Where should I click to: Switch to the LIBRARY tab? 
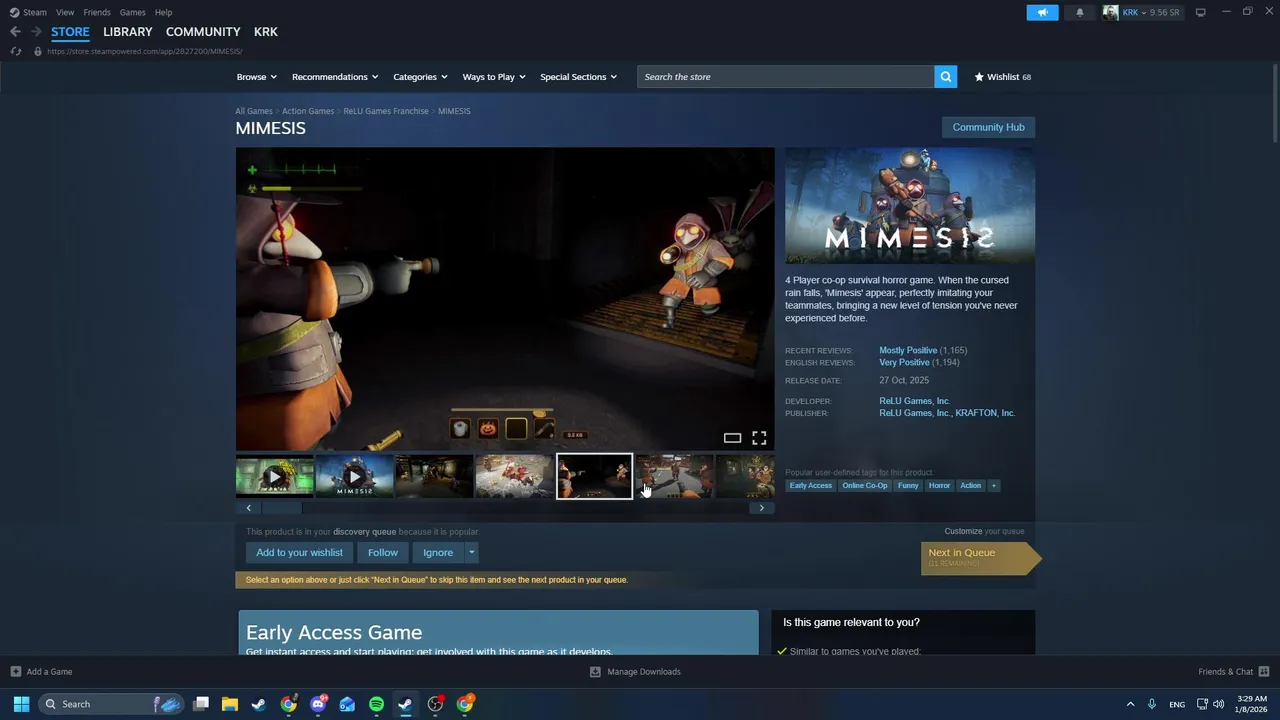pos(128,32)
